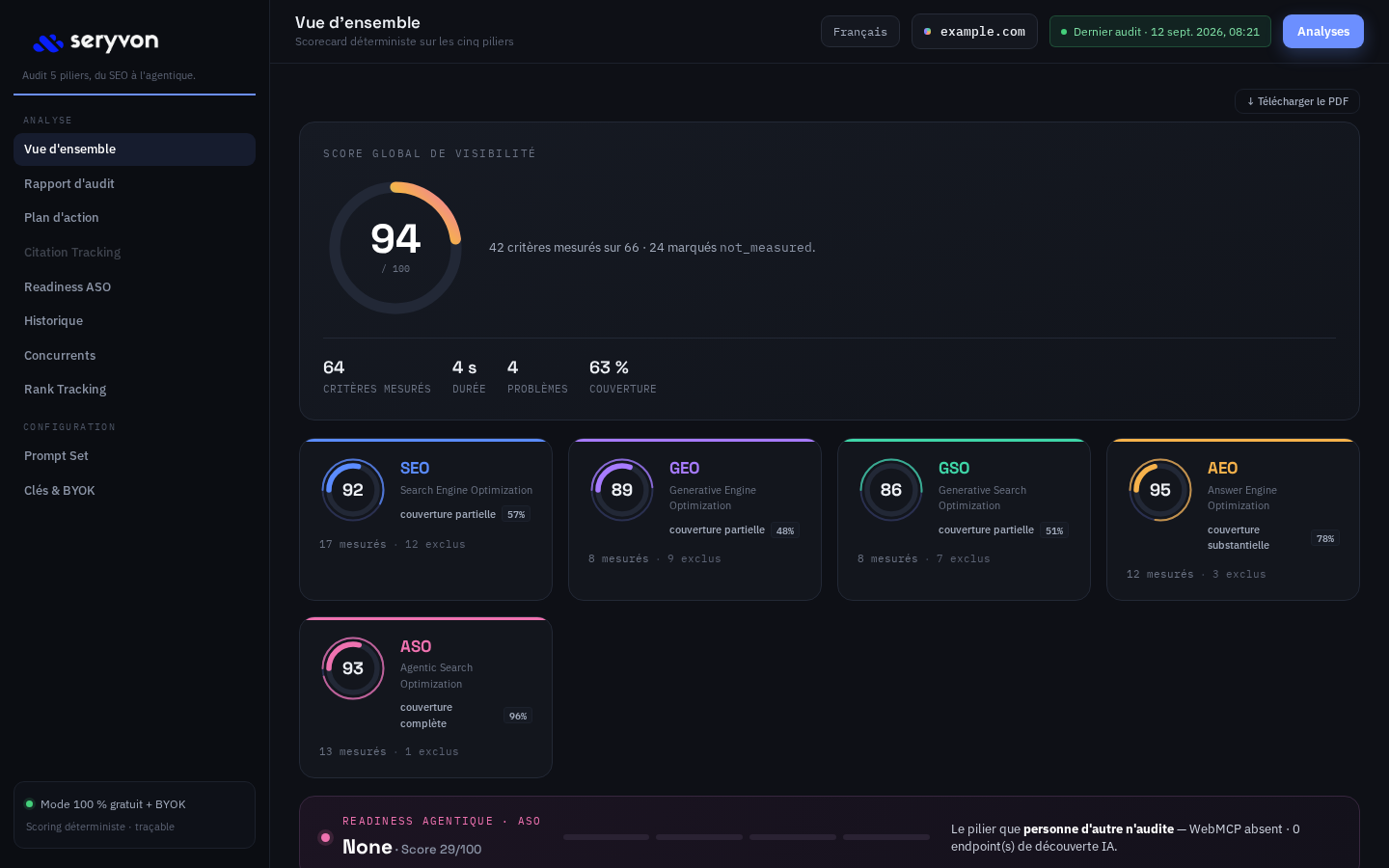Click the "17 mesurés · 12 exclus" text
This screenshot has width=1389, height=868.
point(393,545)
